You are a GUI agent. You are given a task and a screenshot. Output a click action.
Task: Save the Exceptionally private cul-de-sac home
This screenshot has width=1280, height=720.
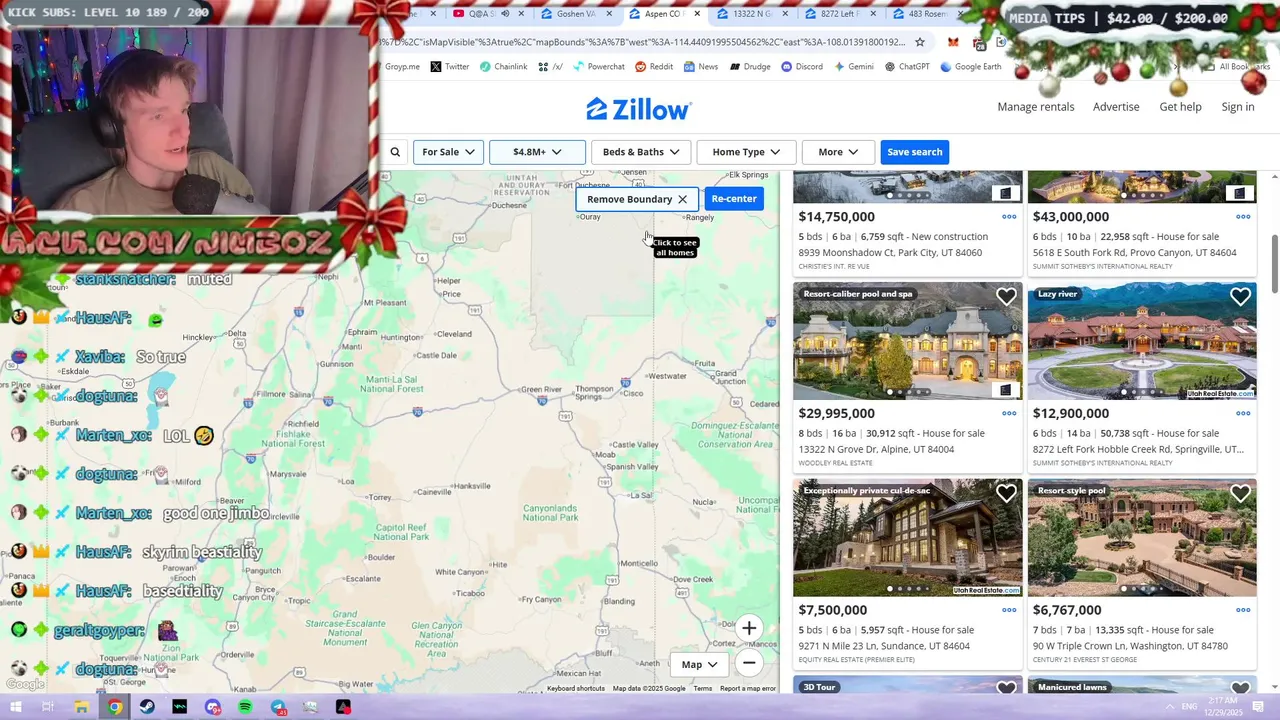click(x=1006, y=494)
